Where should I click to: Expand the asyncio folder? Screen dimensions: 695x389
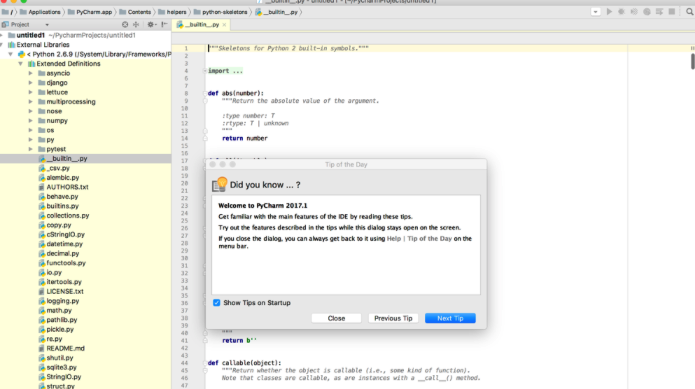[x=31, y=73]
